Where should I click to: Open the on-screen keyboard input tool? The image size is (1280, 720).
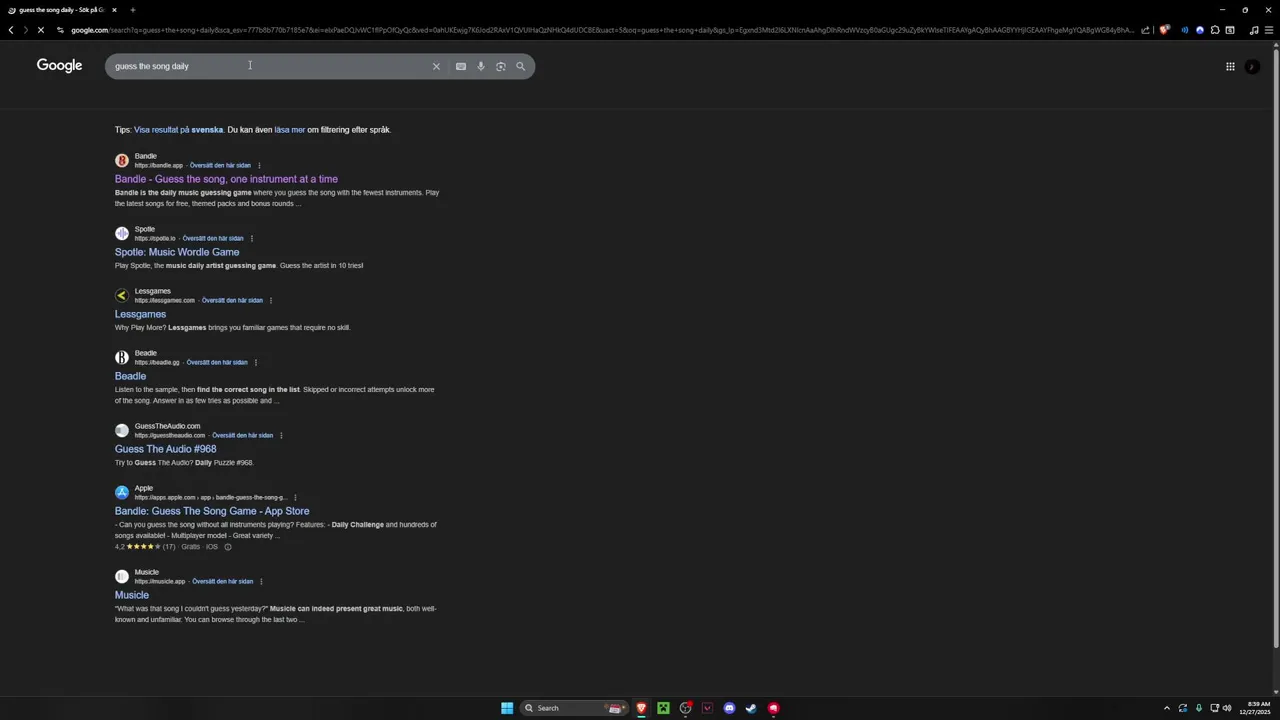pos(461,66)
